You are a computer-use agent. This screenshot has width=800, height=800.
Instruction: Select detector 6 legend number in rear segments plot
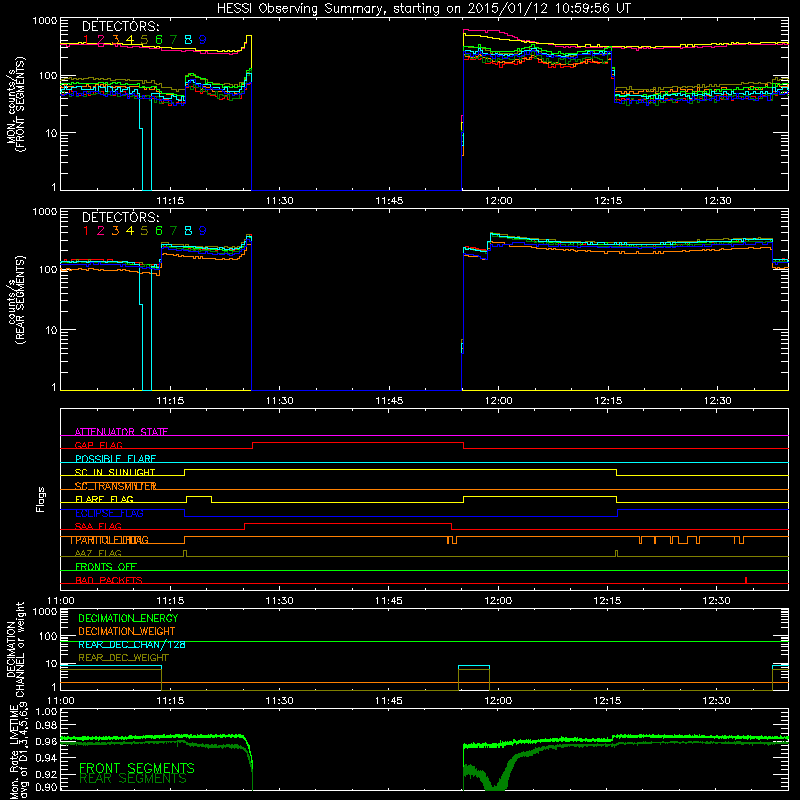[x=159, y=231]
